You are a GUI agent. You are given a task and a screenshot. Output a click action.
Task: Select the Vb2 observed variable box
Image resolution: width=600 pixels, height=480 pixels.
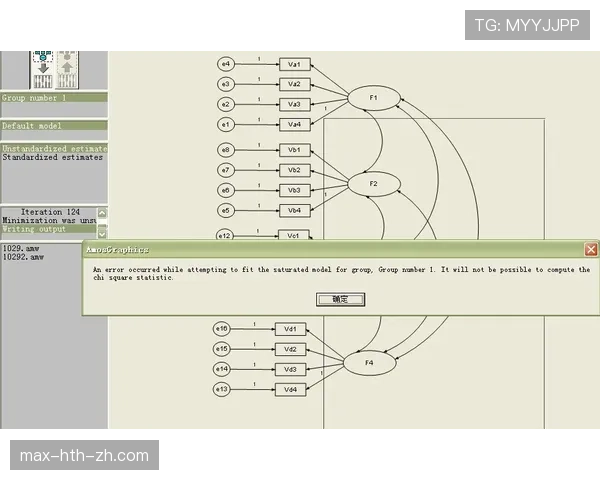point(295,170)
